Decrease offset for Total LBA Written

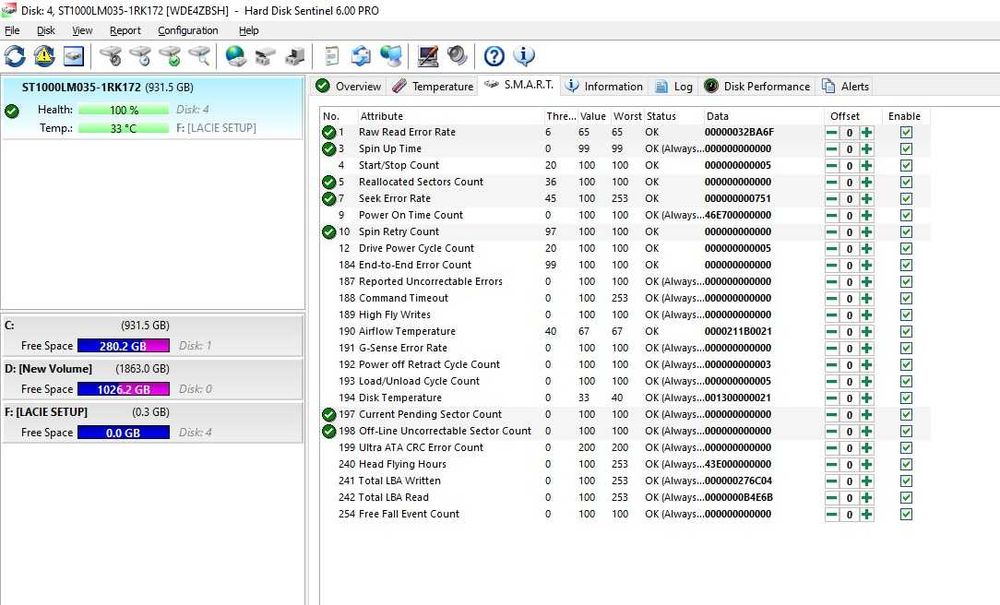(x=832, y=481)
